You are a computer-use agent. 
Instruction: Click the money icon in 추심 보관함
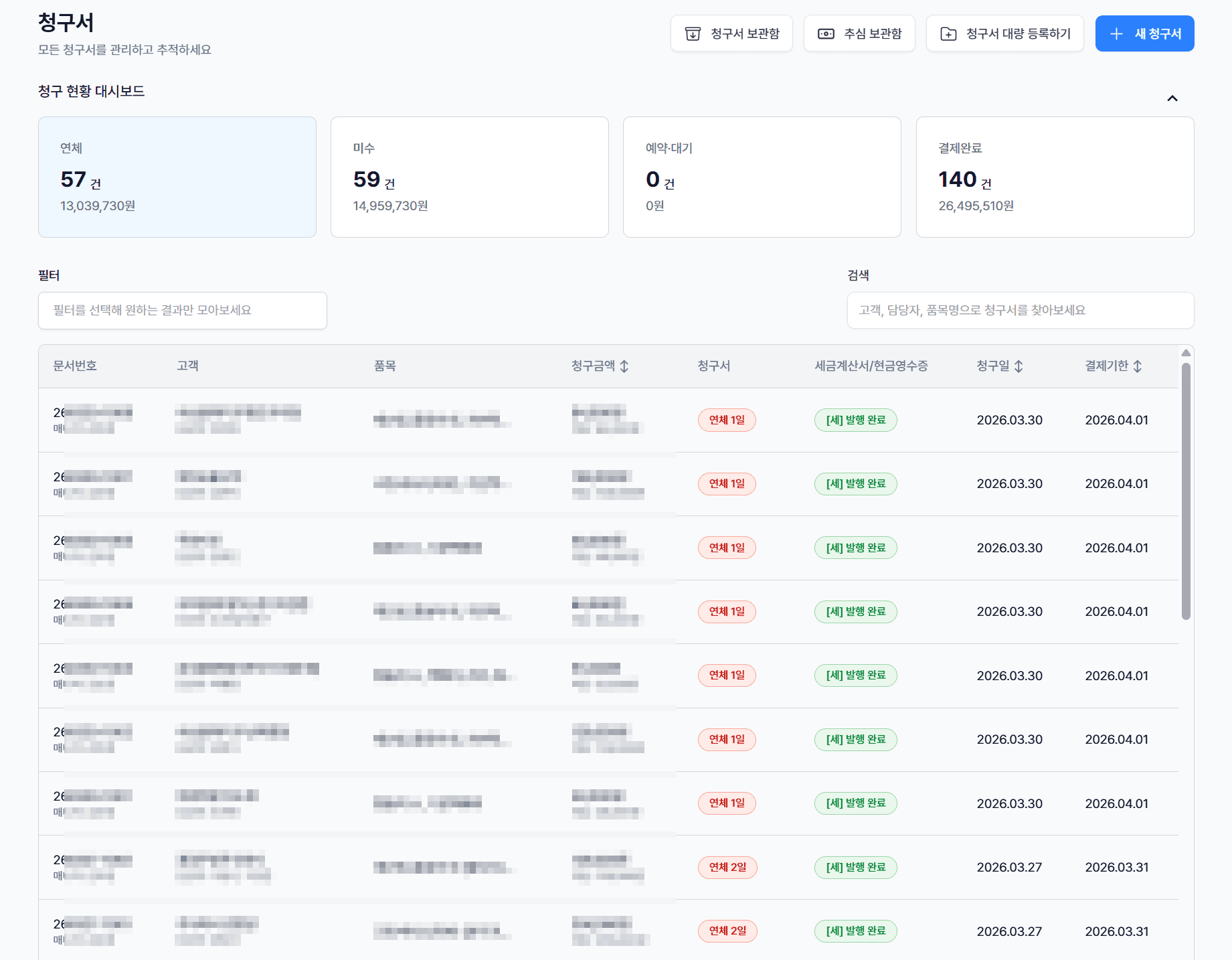tap(826, 33)
